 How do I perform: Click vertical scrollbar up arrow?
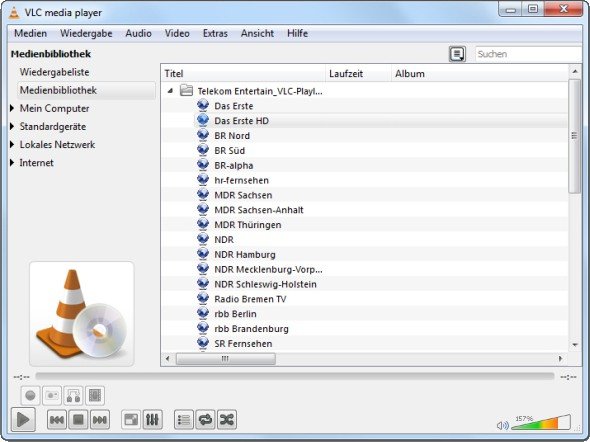click(575, 71)
